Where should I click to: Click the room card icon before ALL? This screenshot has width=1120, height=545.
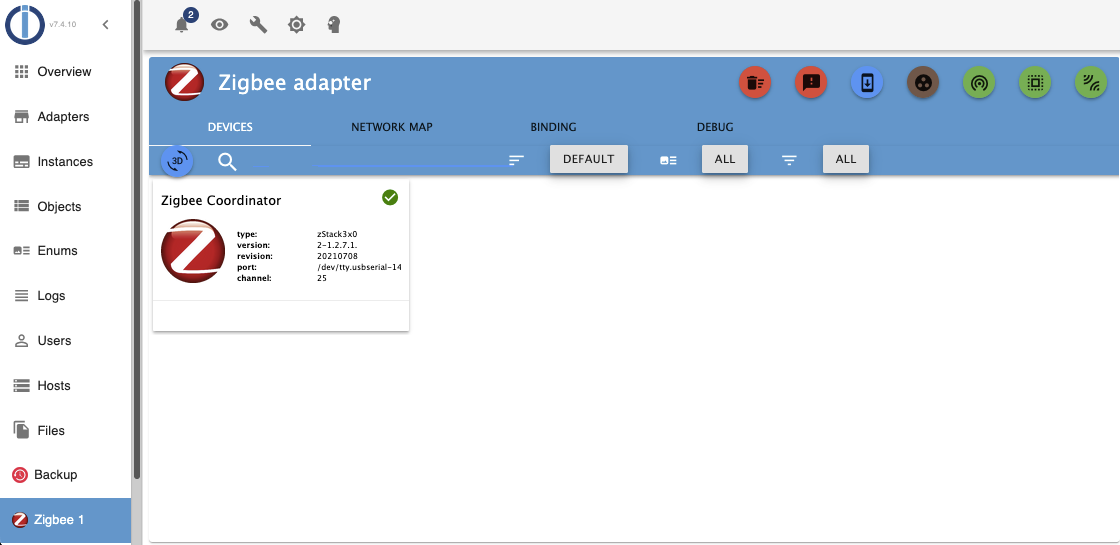click(669, 161)
